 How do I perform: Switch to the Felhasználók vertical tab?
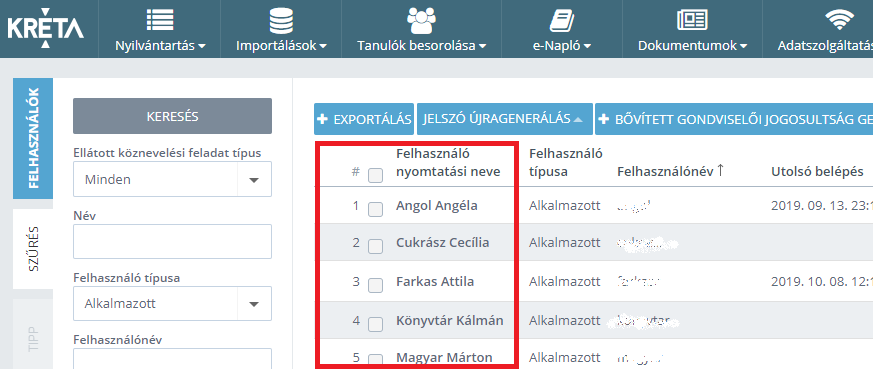pos(33,139)
